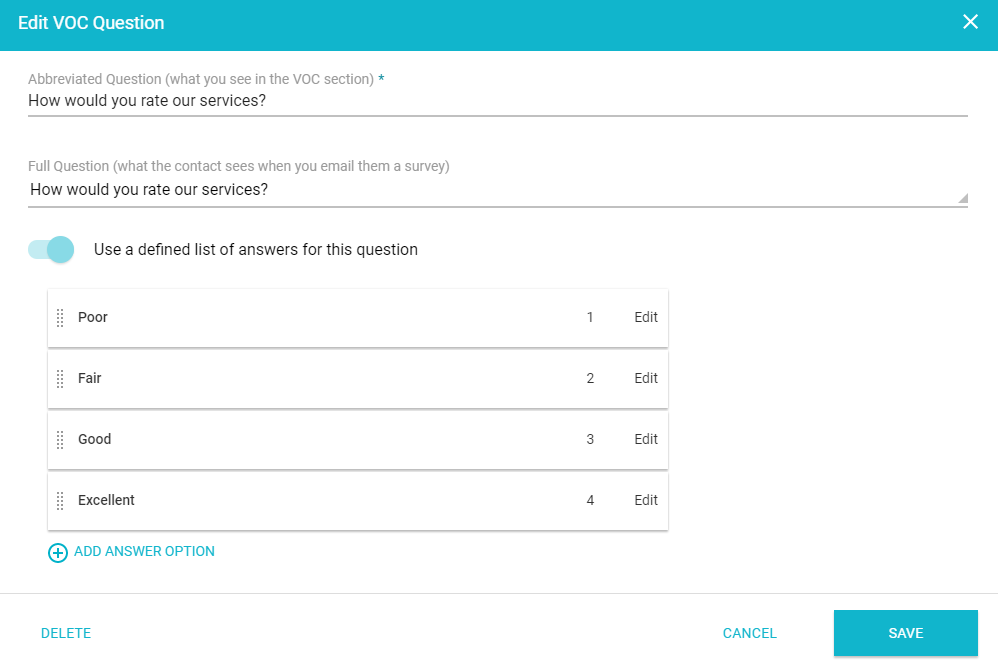Click the drag handle beside Fair
Screen dimensions: 998x670
point(62,378)
